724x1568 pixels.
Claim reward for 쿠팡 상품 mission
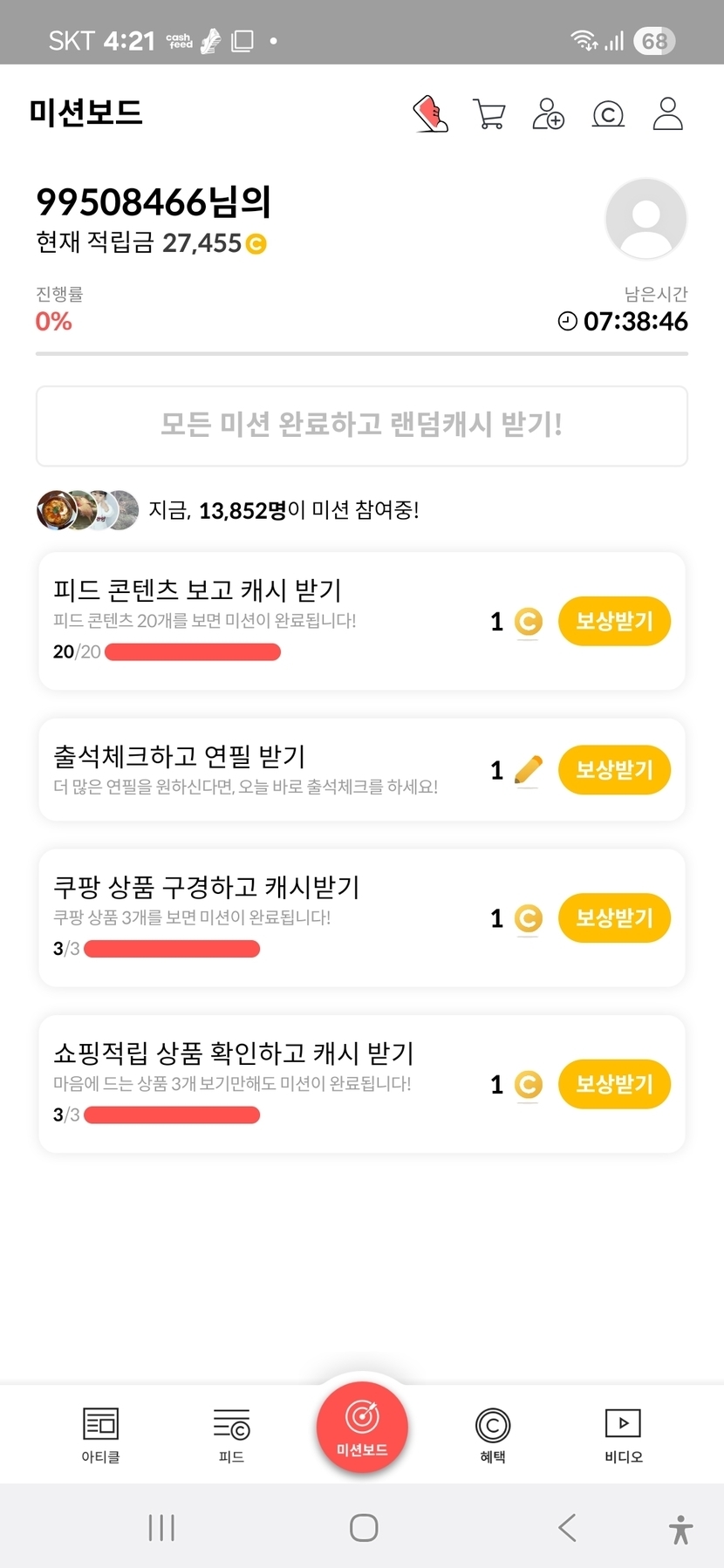pos(614,918)
